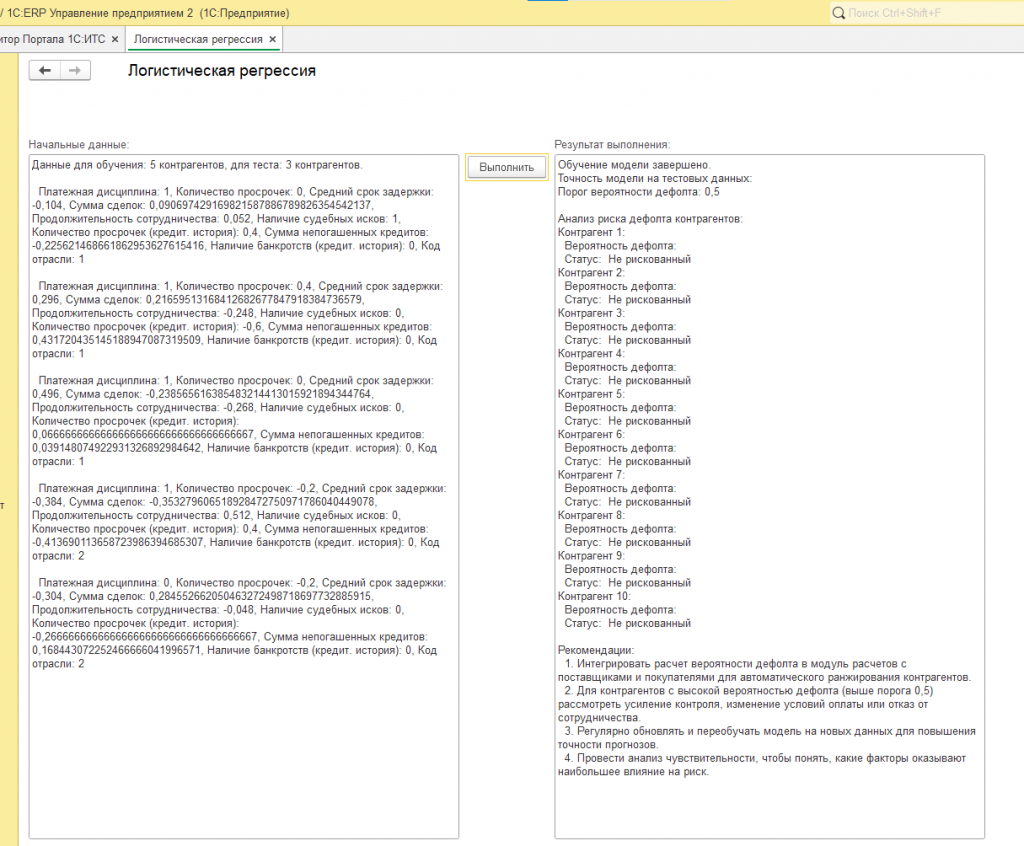This screenshot has height=846, width=1024.
Task: Click the value 0,431720435145188947087319509
Action: pos(116,340)
